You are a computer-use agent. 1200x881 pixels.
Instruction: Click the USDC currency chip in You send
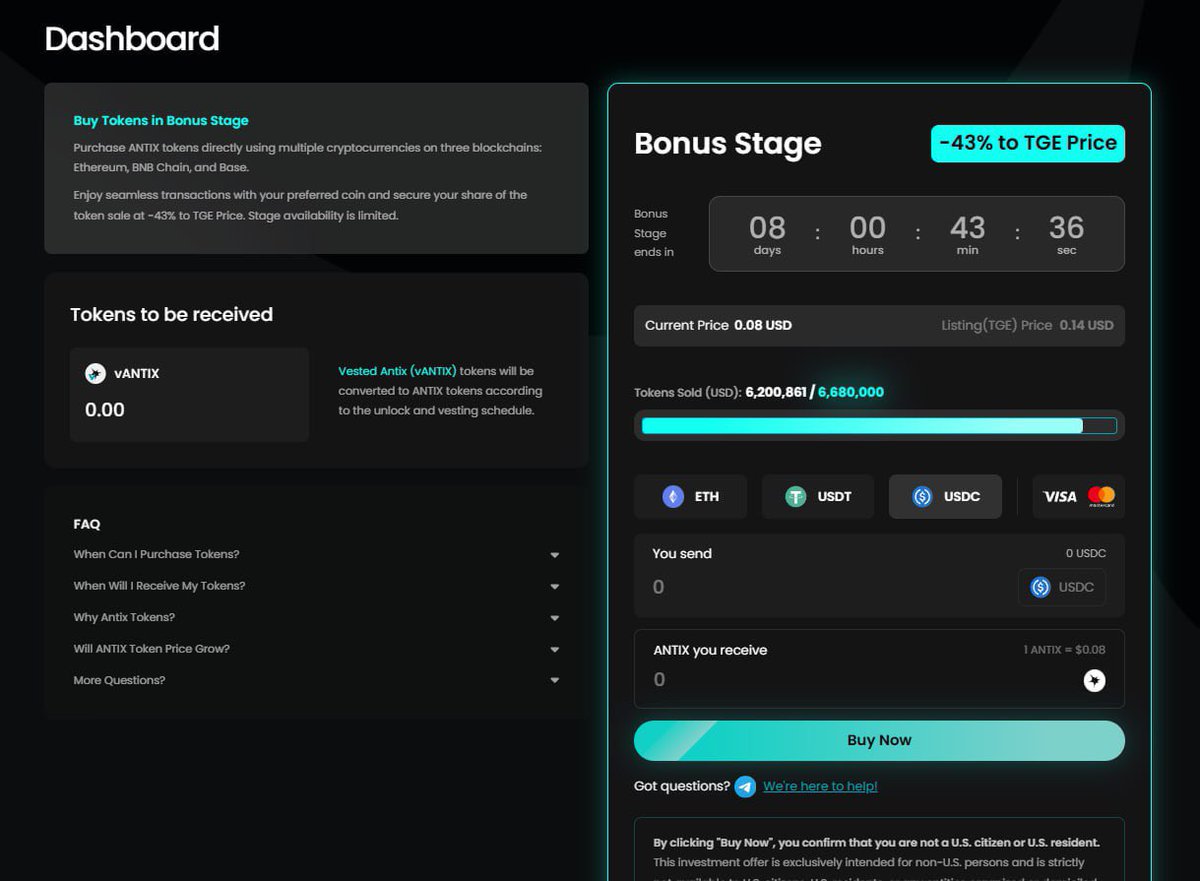[1062, 587]
